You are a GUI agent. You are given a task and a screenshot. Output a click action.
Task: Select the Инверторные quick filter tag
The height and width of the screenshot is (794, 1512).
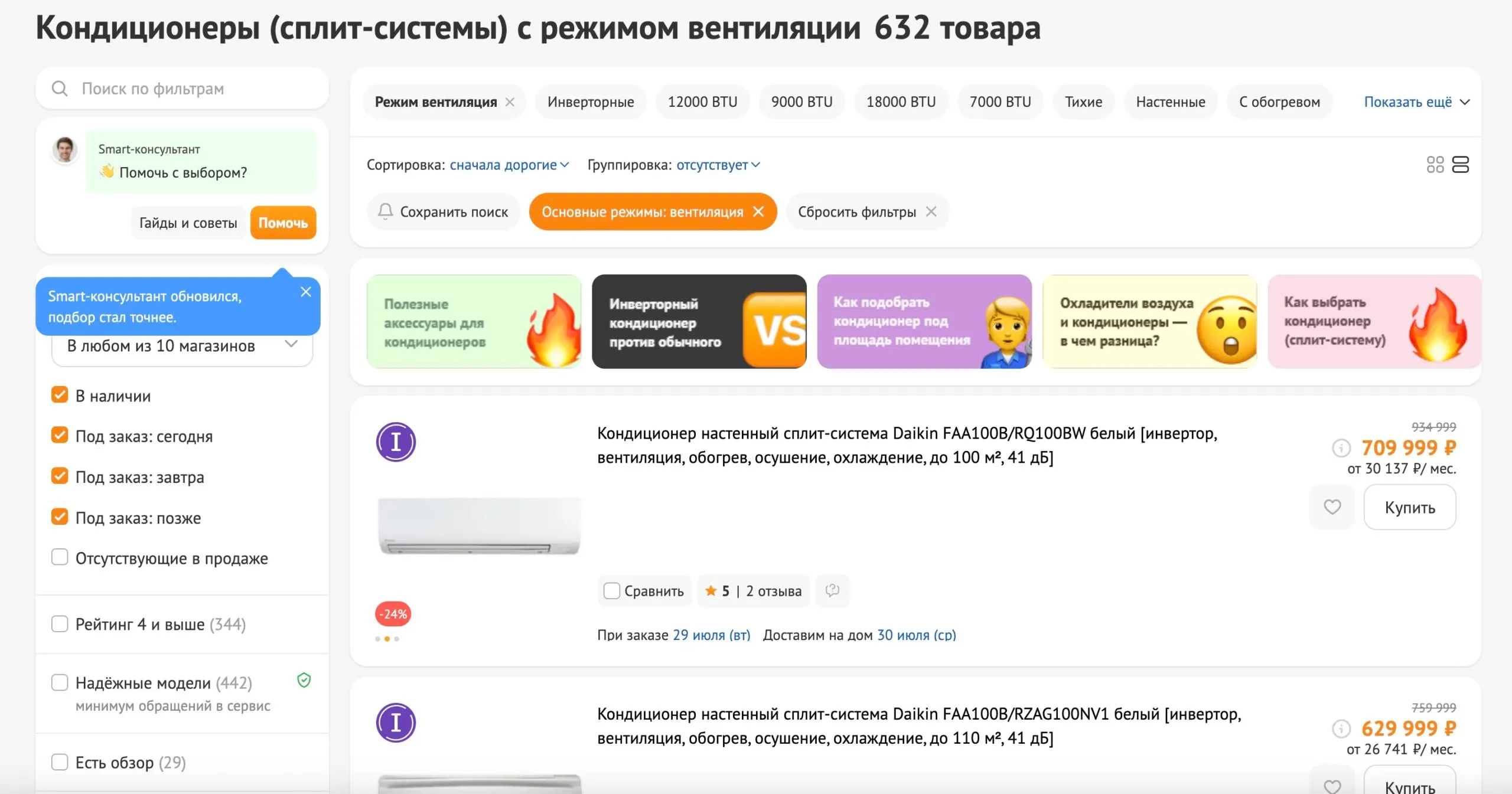[590, 102]
